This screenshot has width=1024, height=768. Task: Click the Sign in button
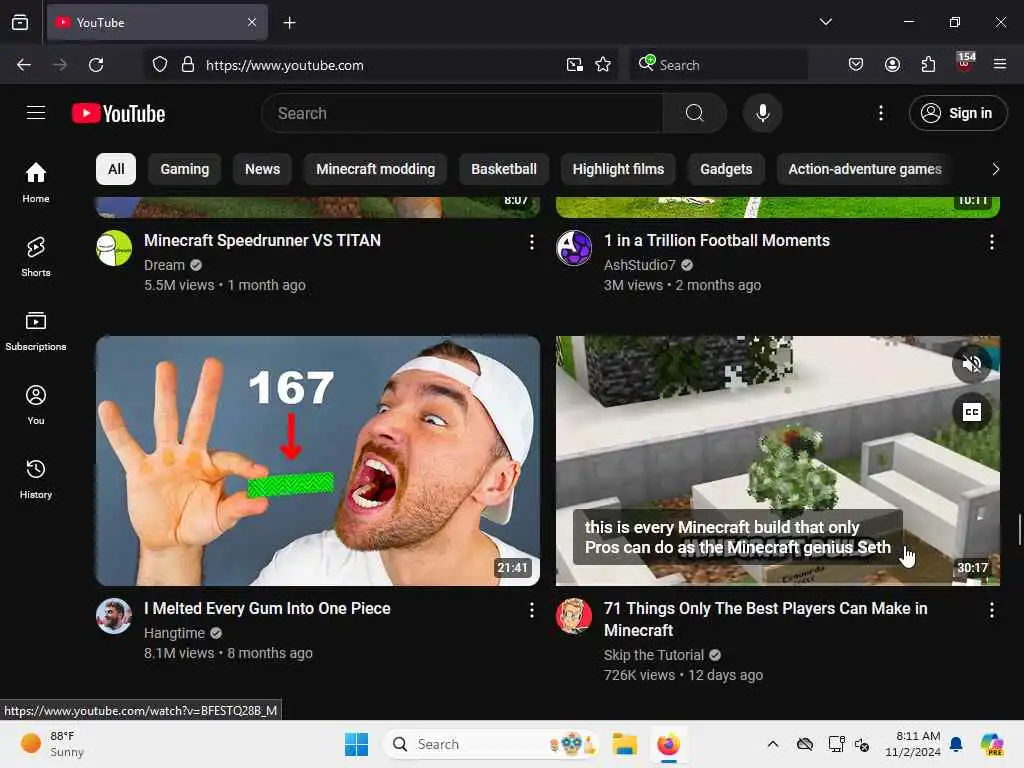point(958,113)
